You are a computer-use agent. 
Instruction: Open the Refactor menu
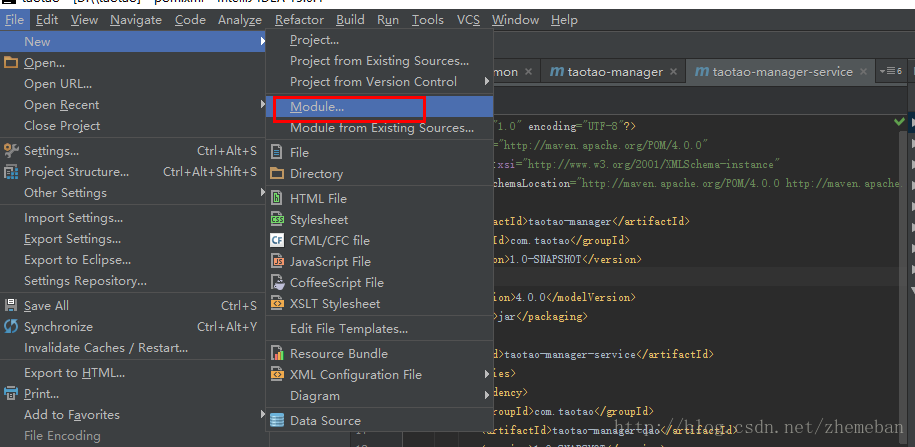[x=299, y=19]
